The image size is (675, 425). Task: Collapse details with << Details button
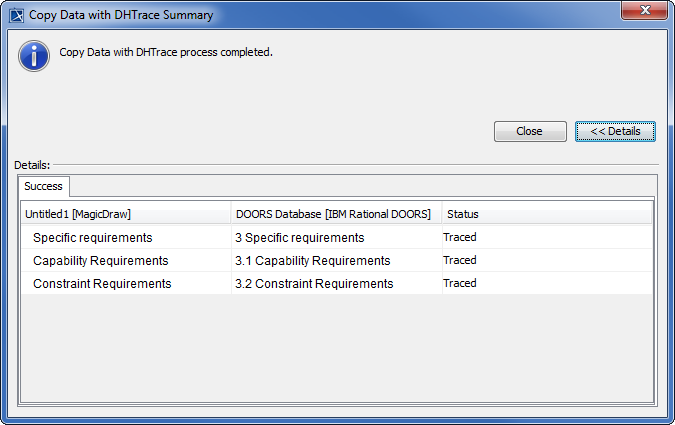[x=615, y=131]
